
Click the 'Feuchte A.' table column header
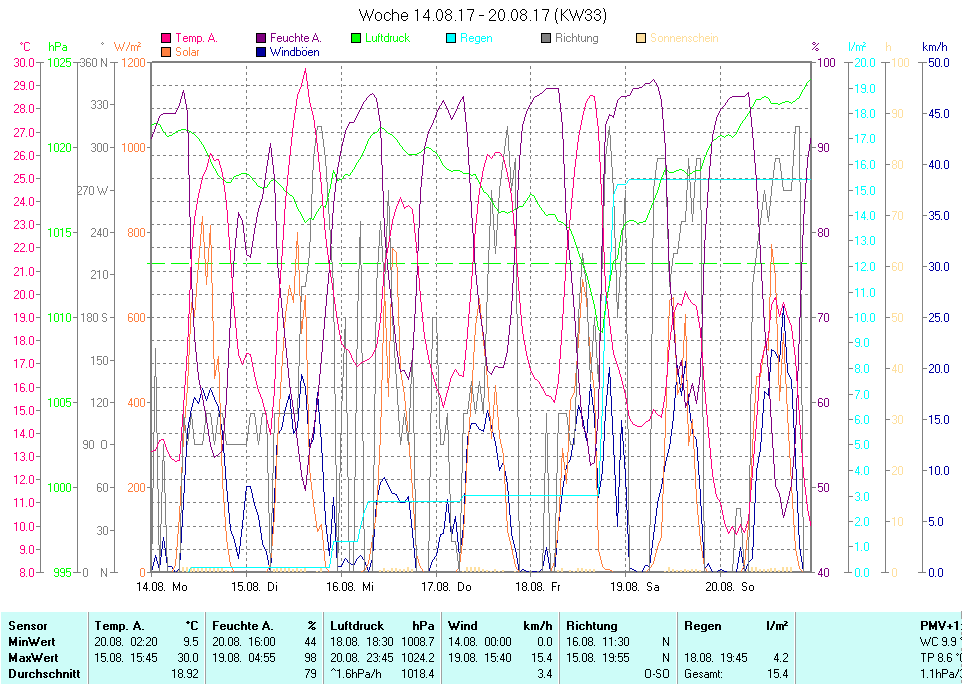[x=242, y=626]
